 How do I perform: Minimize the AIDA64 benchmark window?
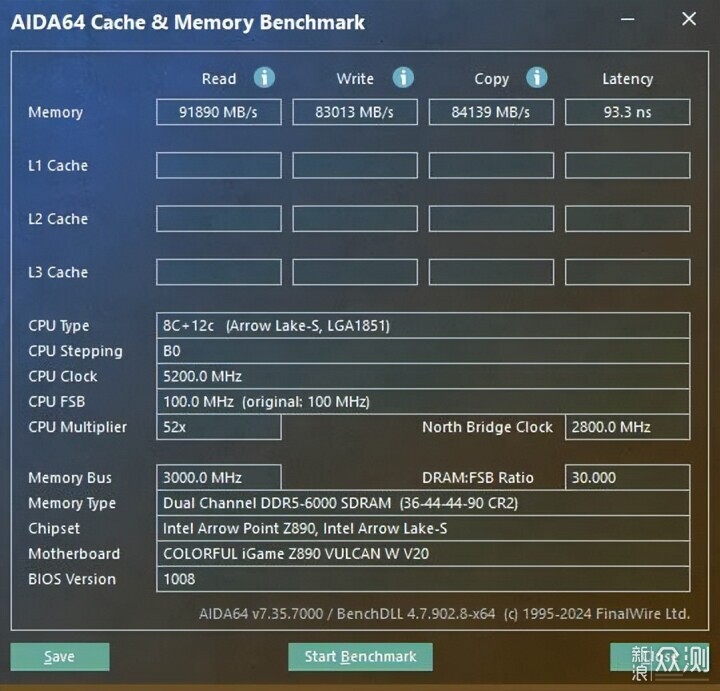coord(627,19)
